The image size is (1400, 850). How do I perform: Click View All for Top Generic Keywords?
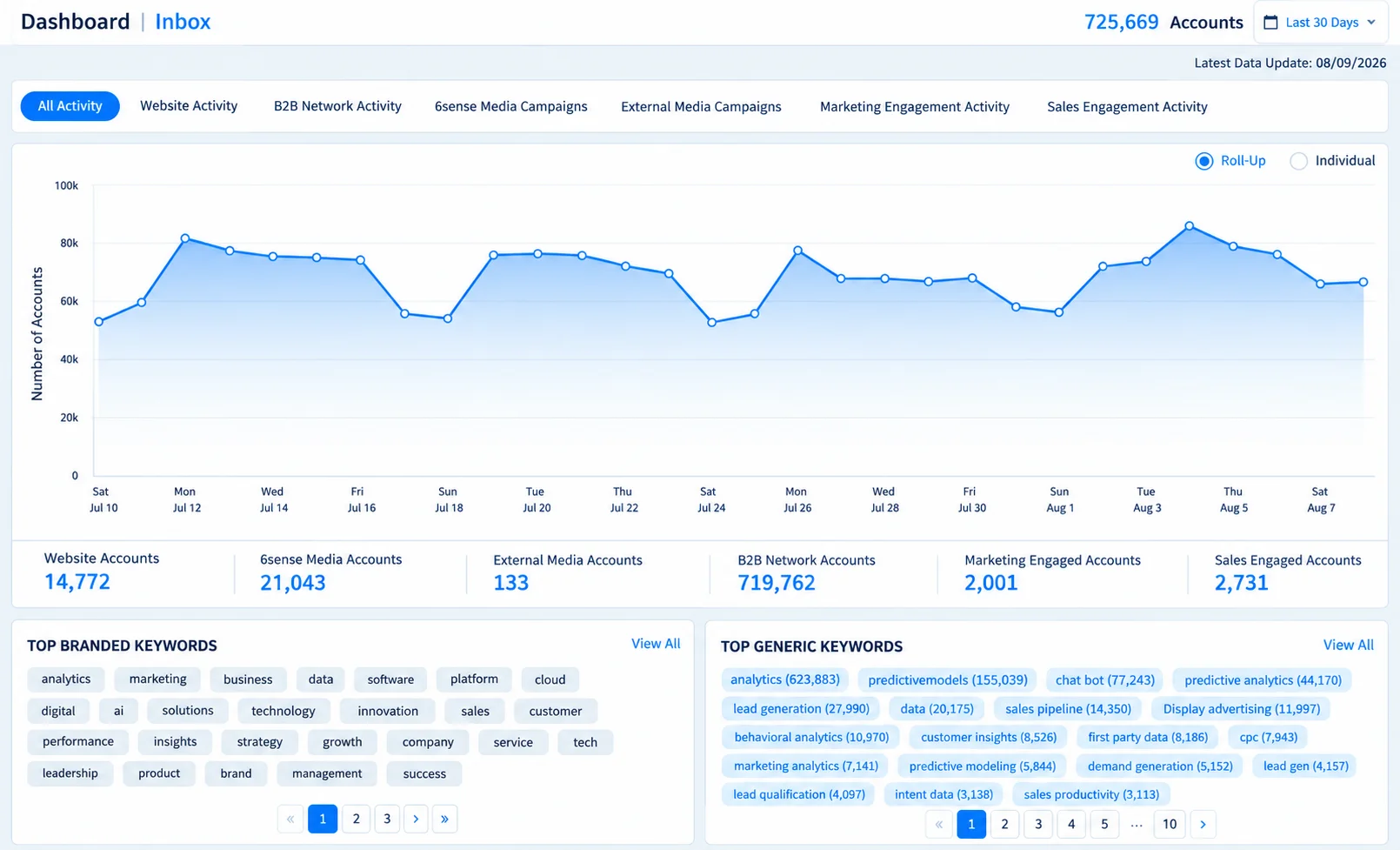point(1349,645)
